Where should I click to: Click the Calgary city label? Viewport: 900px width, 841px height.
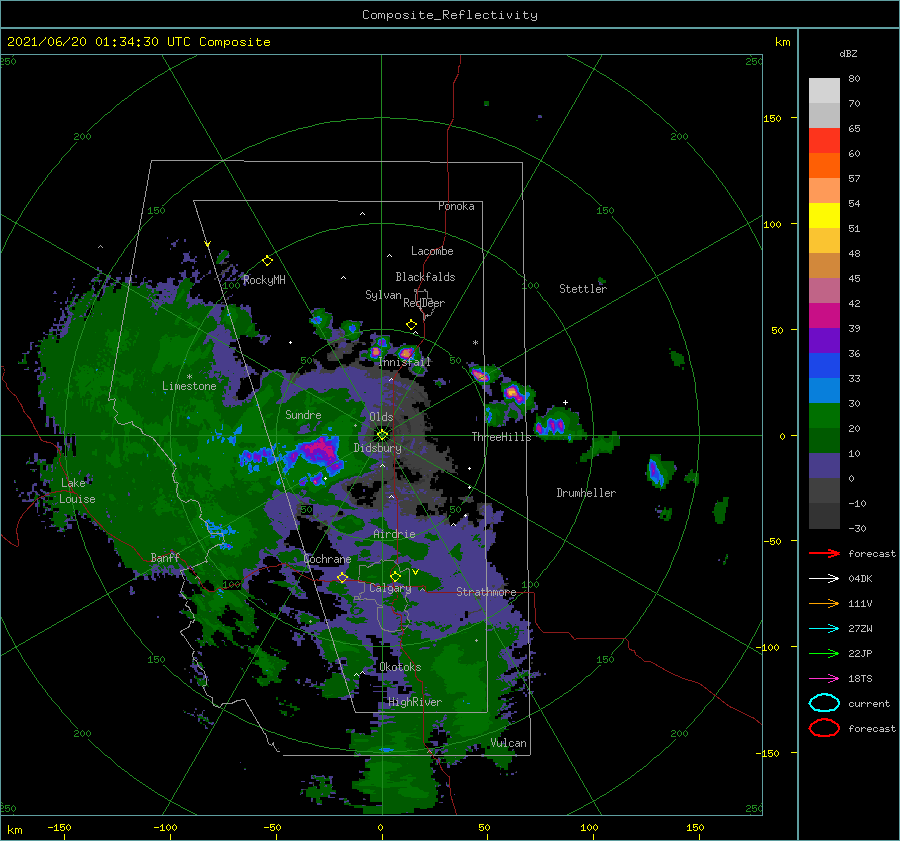click(x=390, y=588)
